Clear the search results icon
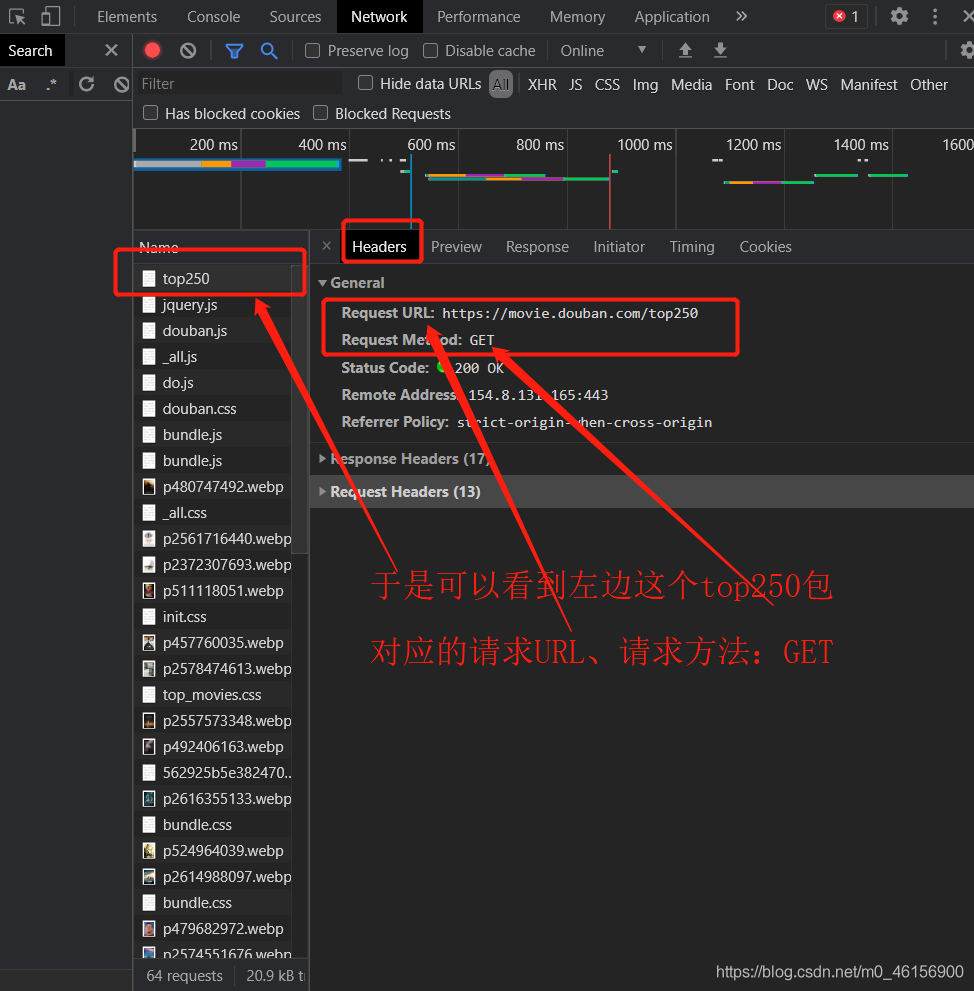Image resolution: width=974 pixels, height=991 pixels. tap(121, 83)
